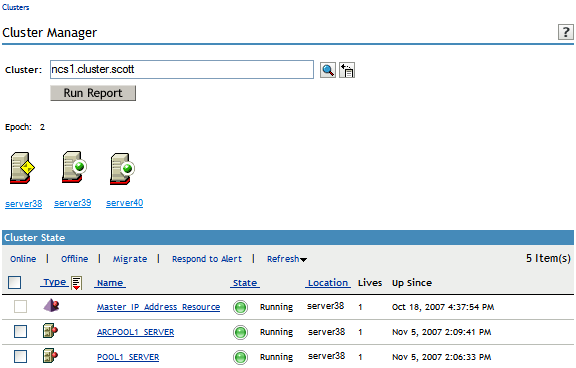The width and height of the screenshot is (576, 368).
Task: Click the Up Since date Nov 5, 2007 2:06:33 PM
Action: [442, 357]
